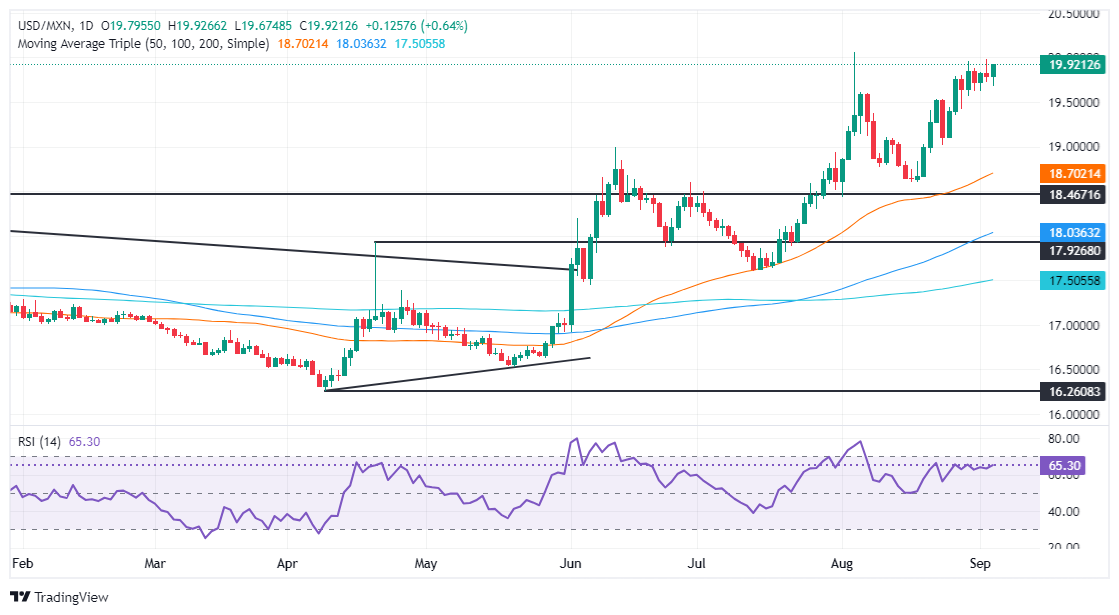
Task: Click the purple RSI 65.30 axis tag
Action: pyautogui.click(x=1063, y=466)
